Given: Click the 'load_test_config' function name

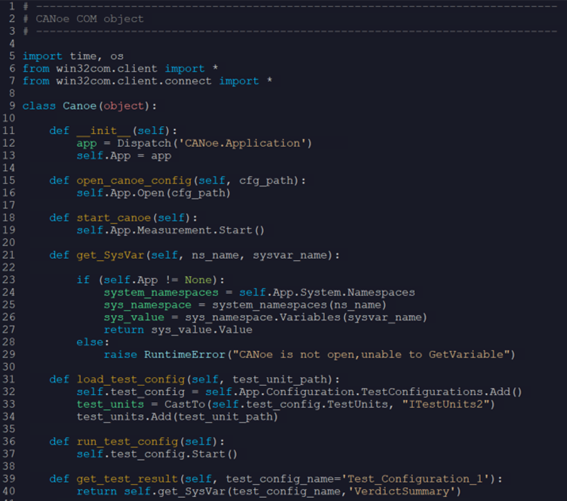Looking at the screenshot, I should click(131, 379).
